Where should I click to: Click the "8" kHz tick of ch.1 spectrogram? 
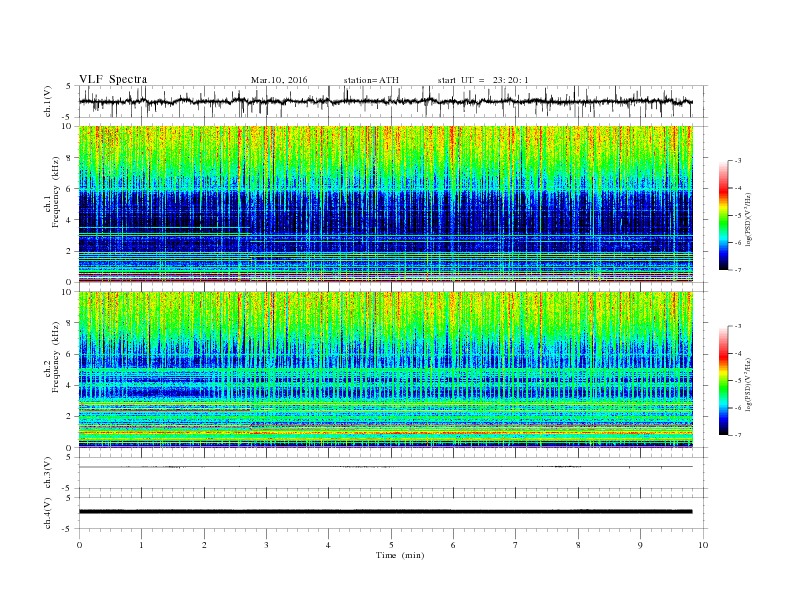[x=69, y=158]
